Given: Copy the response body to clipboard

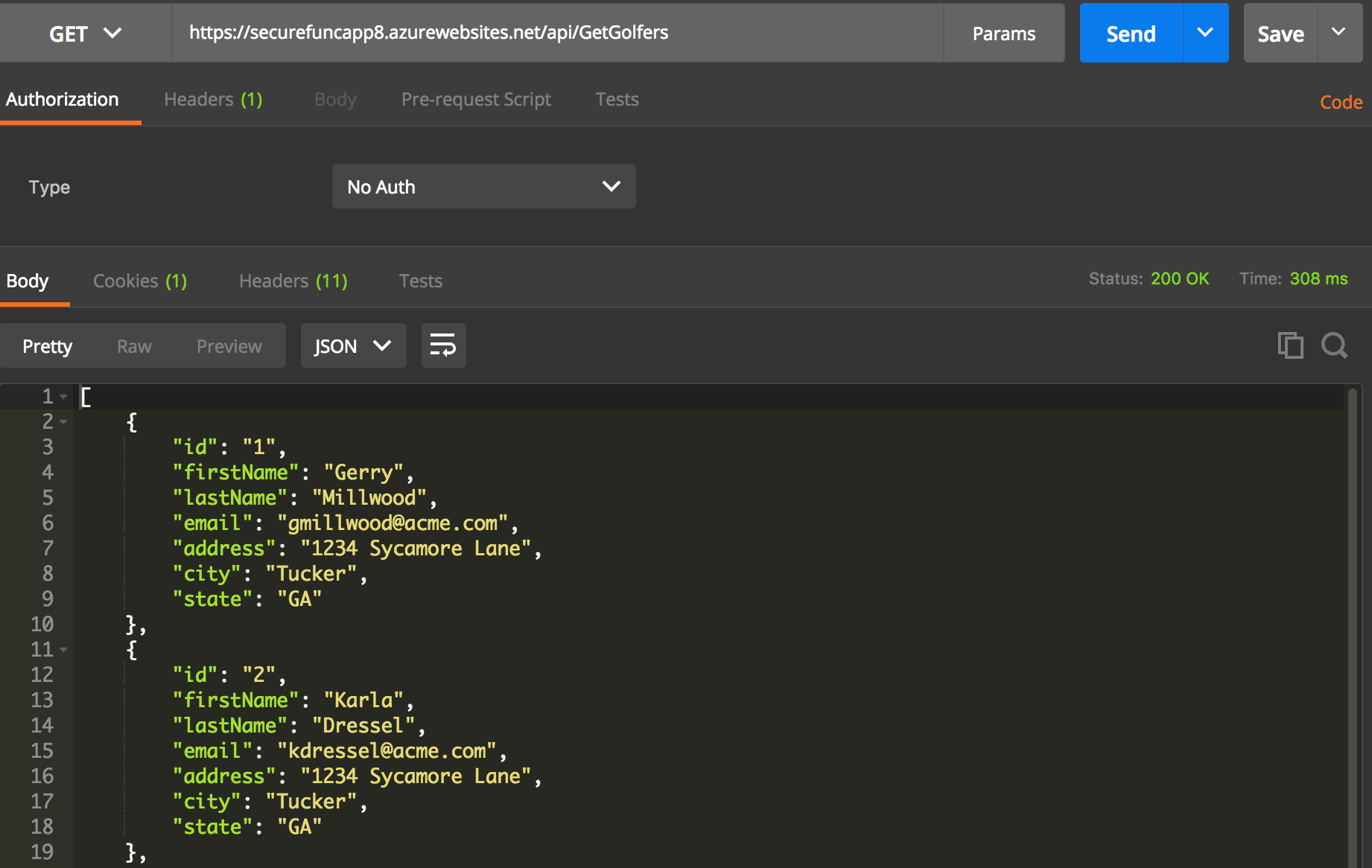Looking at the screenshot, I should (x=1291, y=345).
